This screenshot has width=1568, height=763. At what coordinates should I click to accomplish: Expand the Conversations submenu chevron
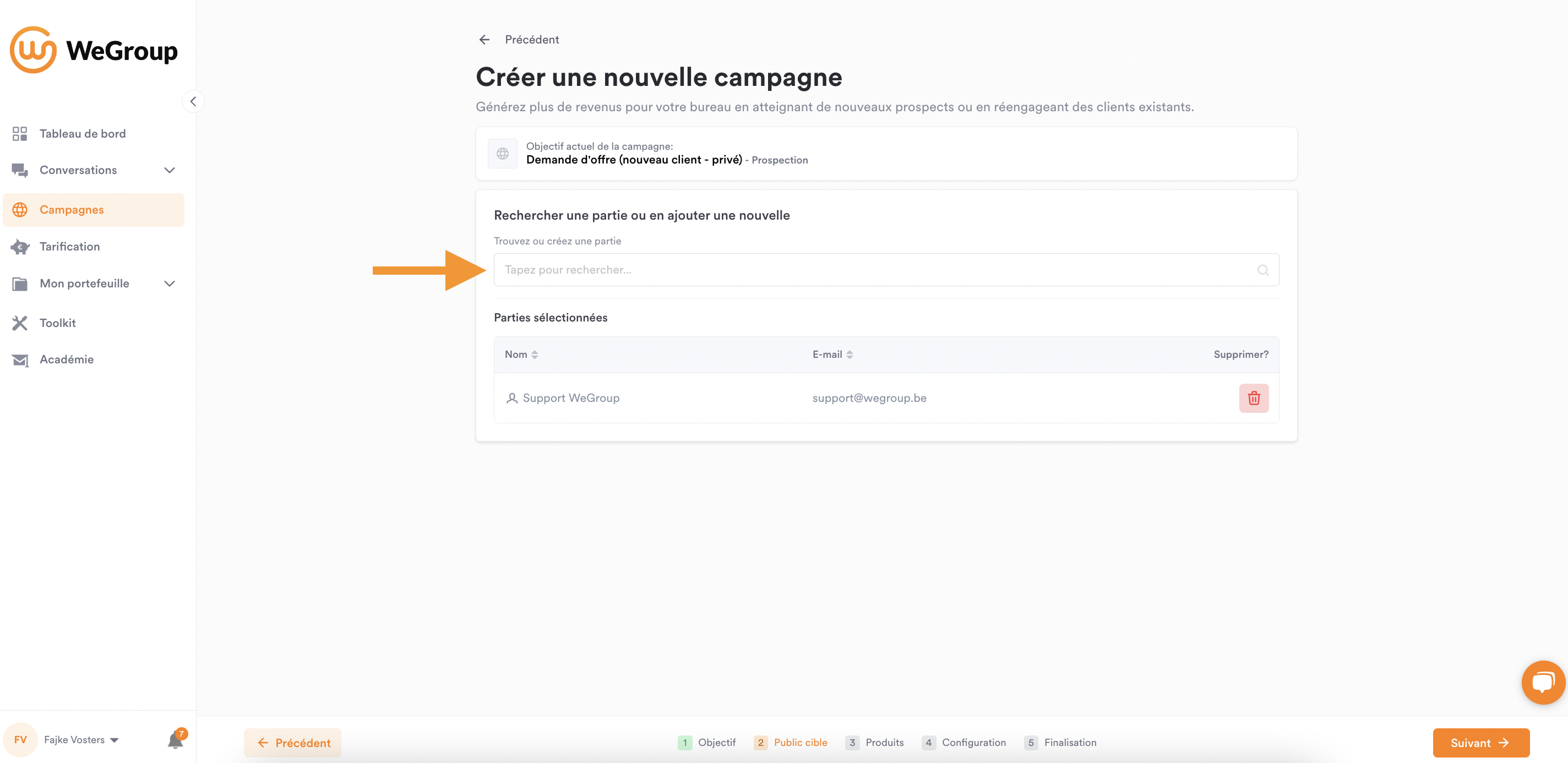click(170, 170)
